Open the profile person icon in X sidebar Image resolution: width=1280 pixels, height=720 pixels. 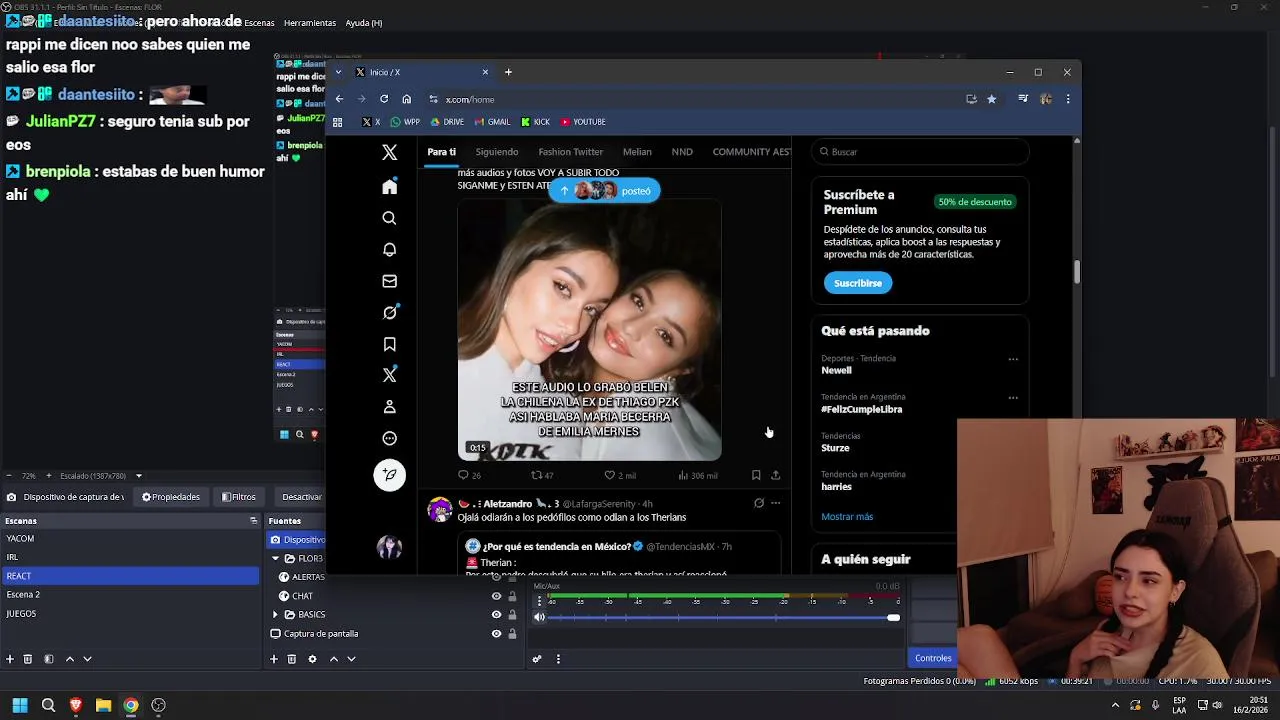pos(389,407)
